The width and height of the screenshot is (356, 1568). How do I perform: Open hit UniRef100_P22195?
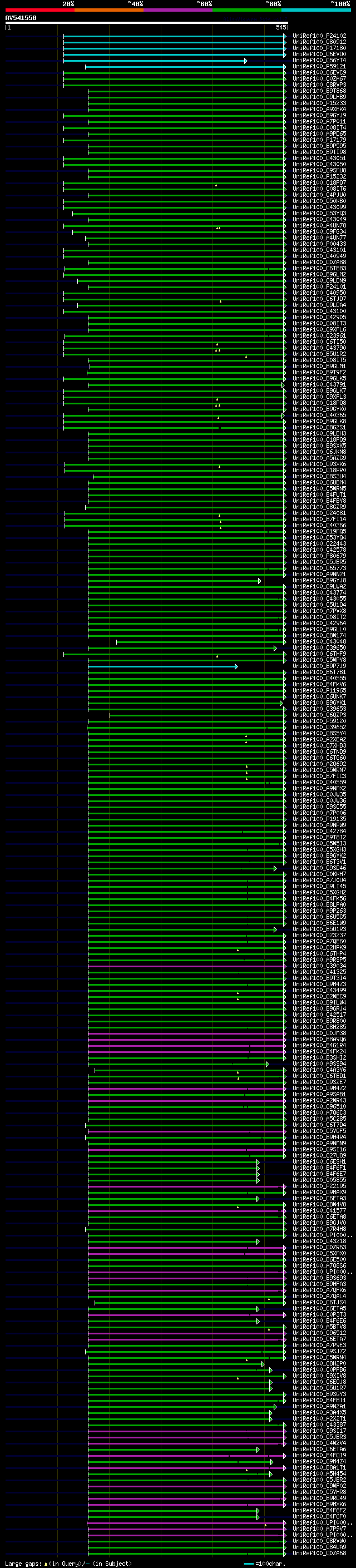coord(319,1186)
